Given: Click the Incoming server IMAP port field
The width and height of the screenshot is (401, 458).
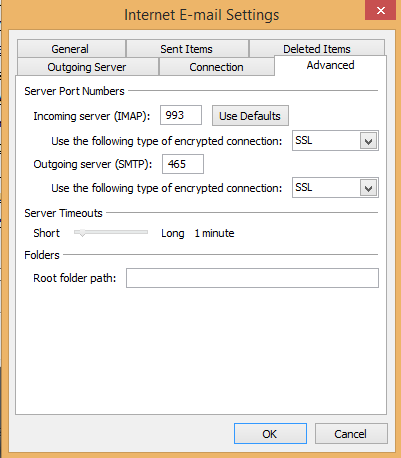Looking at the screenshot, I should pos(181,115).
